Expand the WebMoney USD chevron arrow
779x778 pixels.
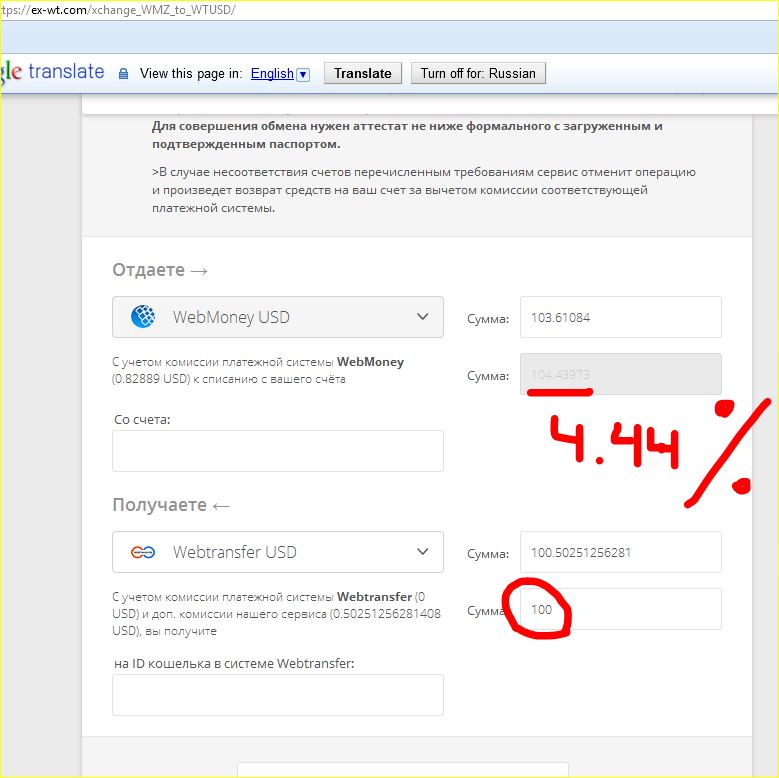coord(422,316)
